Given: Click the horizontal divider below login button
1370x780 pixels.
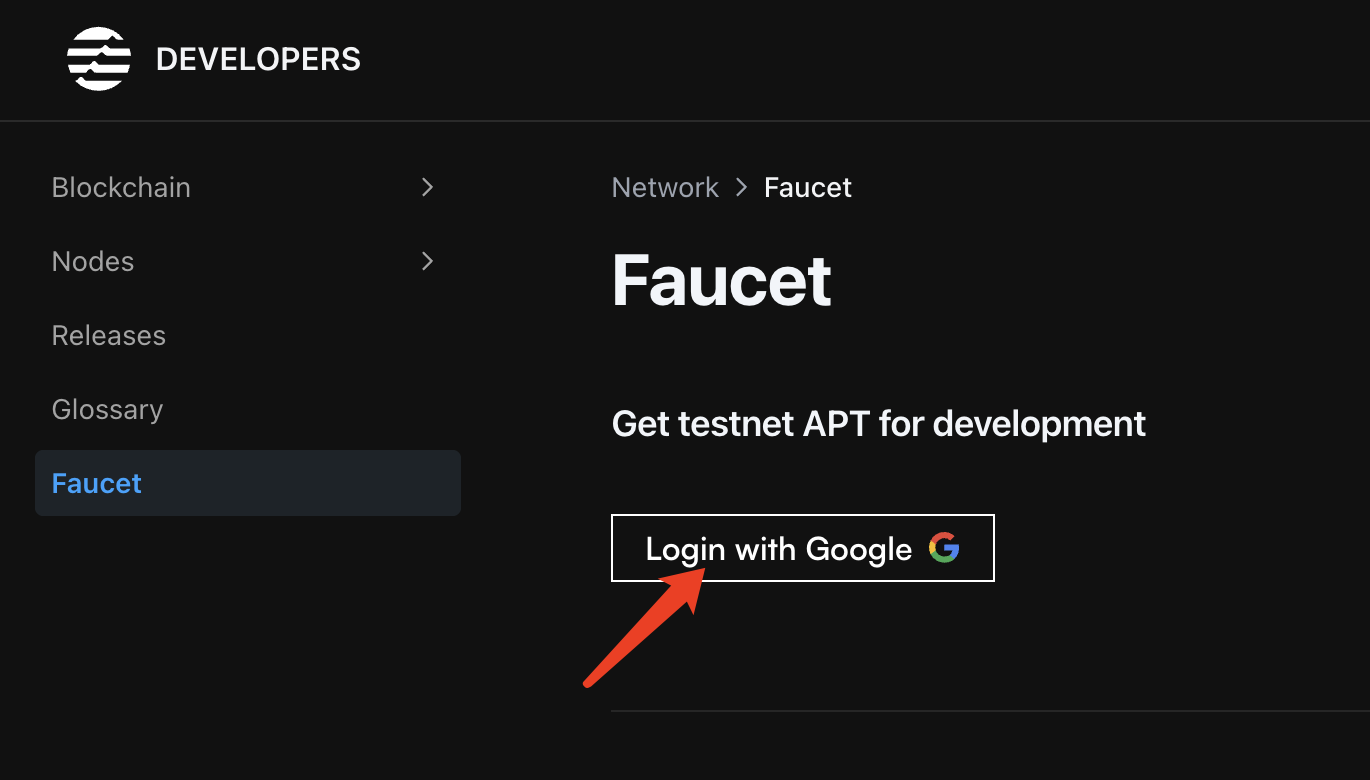Looking at the screenshot, I should coord(990,711).
